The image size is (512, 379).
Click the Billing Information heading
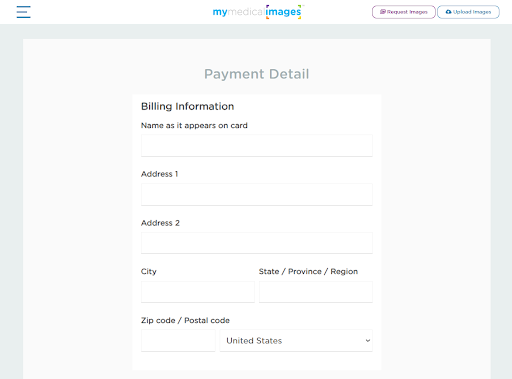coord(188,107)
